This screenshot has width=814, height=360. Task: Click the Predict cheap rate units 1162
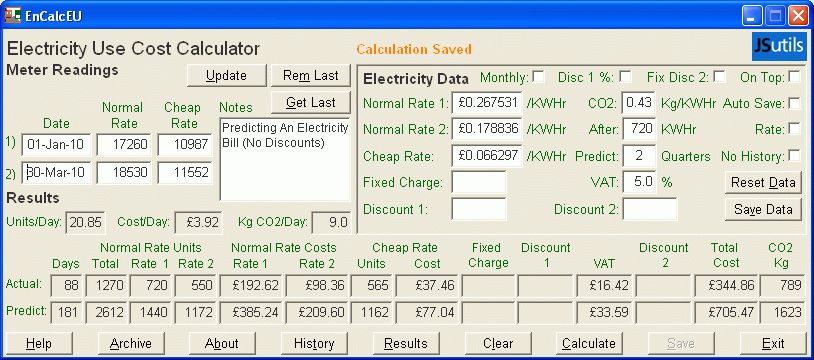[372, 312]
